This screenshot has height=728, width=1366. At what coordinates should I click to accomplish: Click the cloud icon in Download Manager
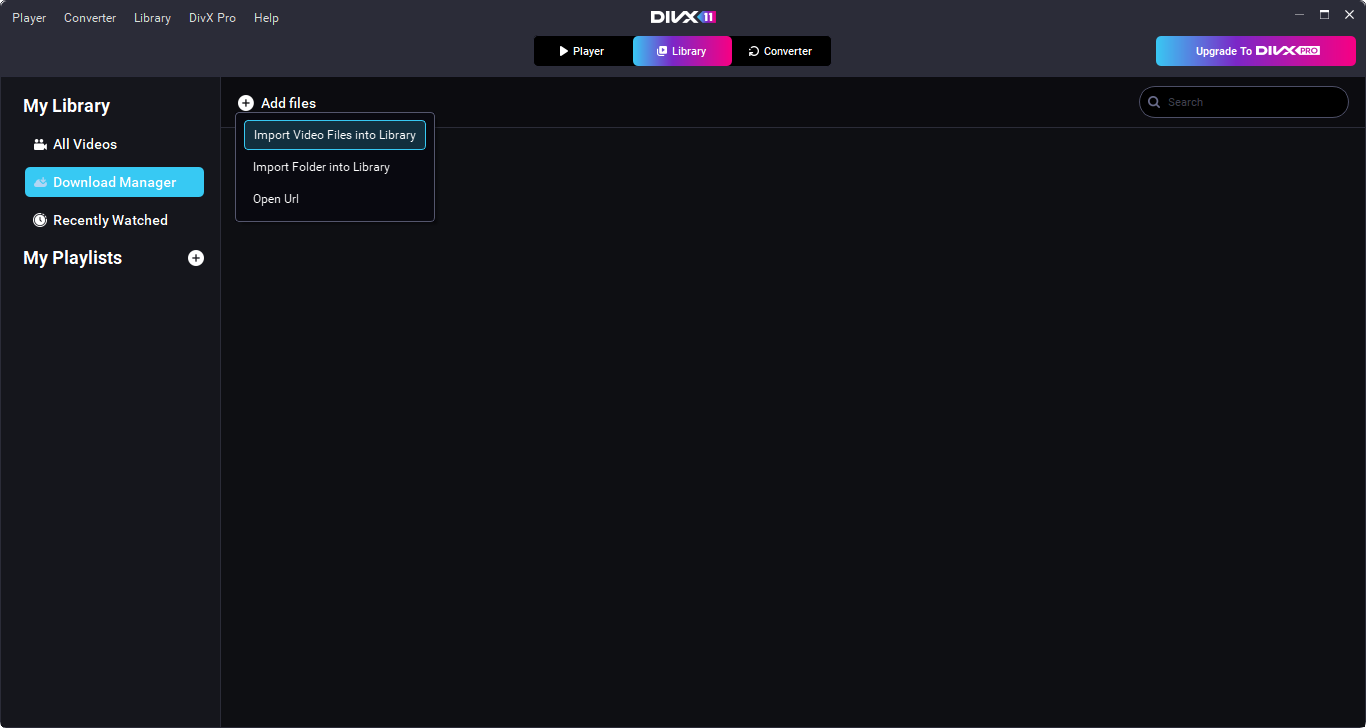(x=40, y=183)
